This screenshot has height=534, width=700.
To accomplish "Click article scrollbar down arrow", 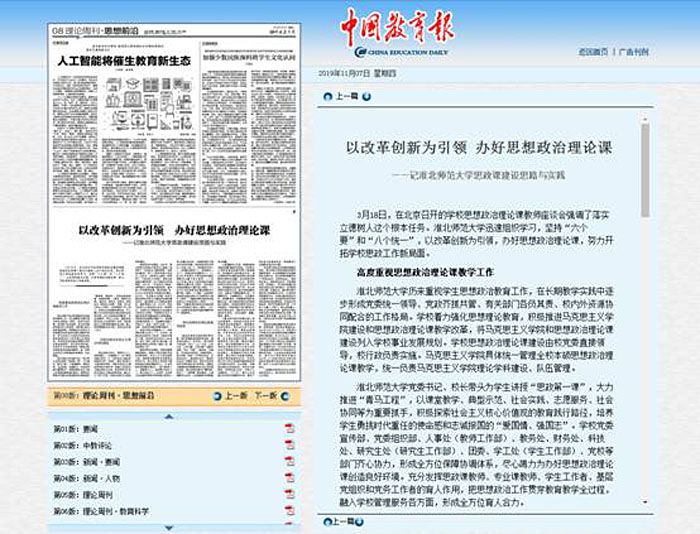I will (x=645, y=502).
